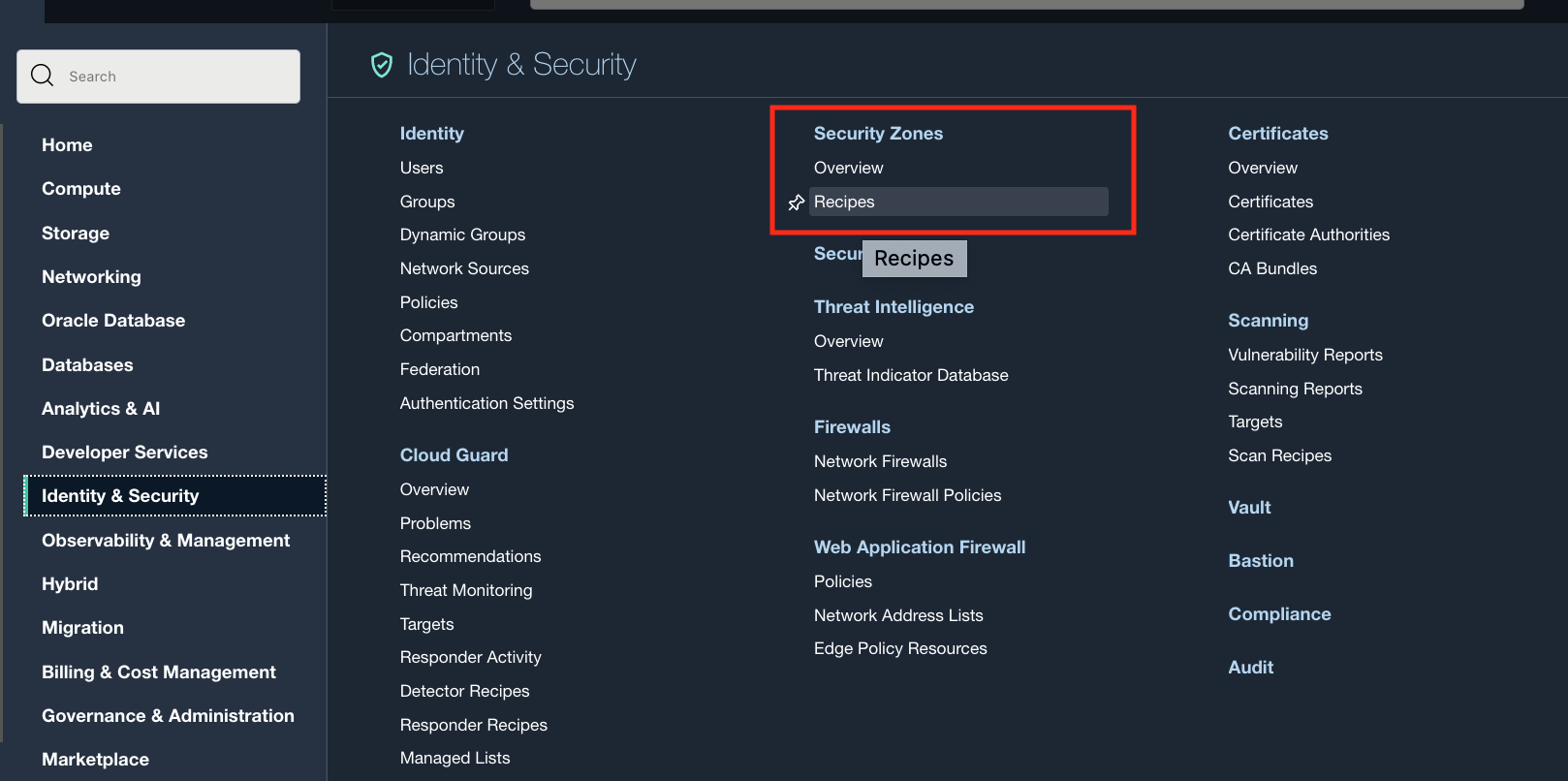1568x781 pixels.
Task: Pin the Security Zones Recipes link
Action: tap(796, 202)
